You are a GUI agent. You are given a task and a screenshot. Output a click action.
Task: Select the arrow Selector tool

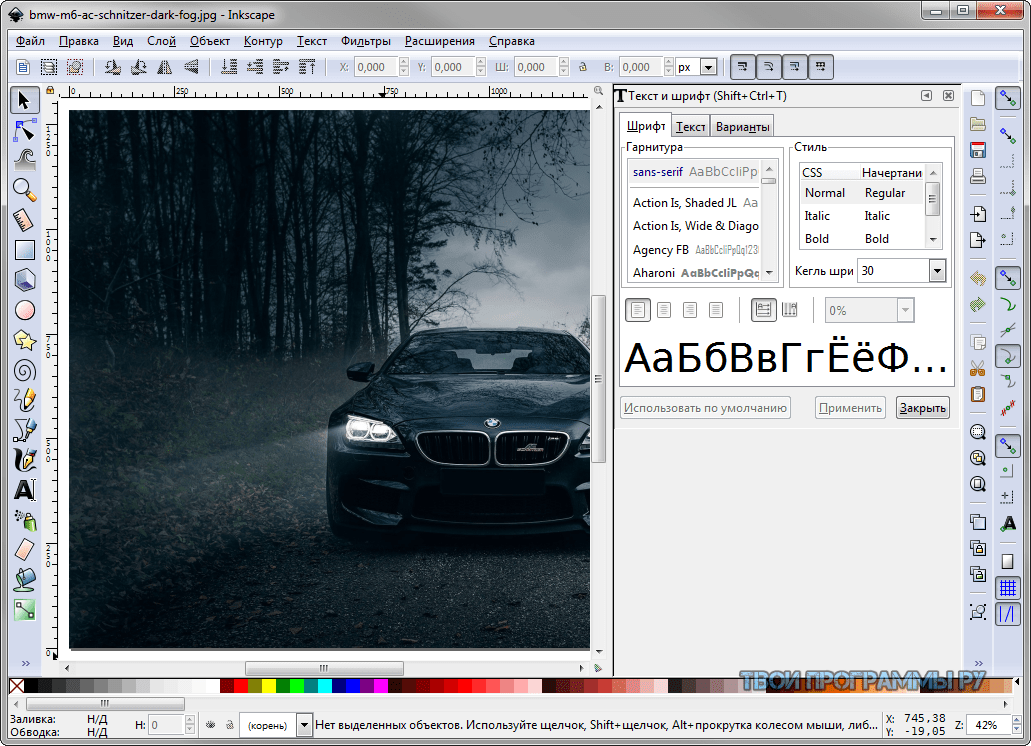point(24,101)
